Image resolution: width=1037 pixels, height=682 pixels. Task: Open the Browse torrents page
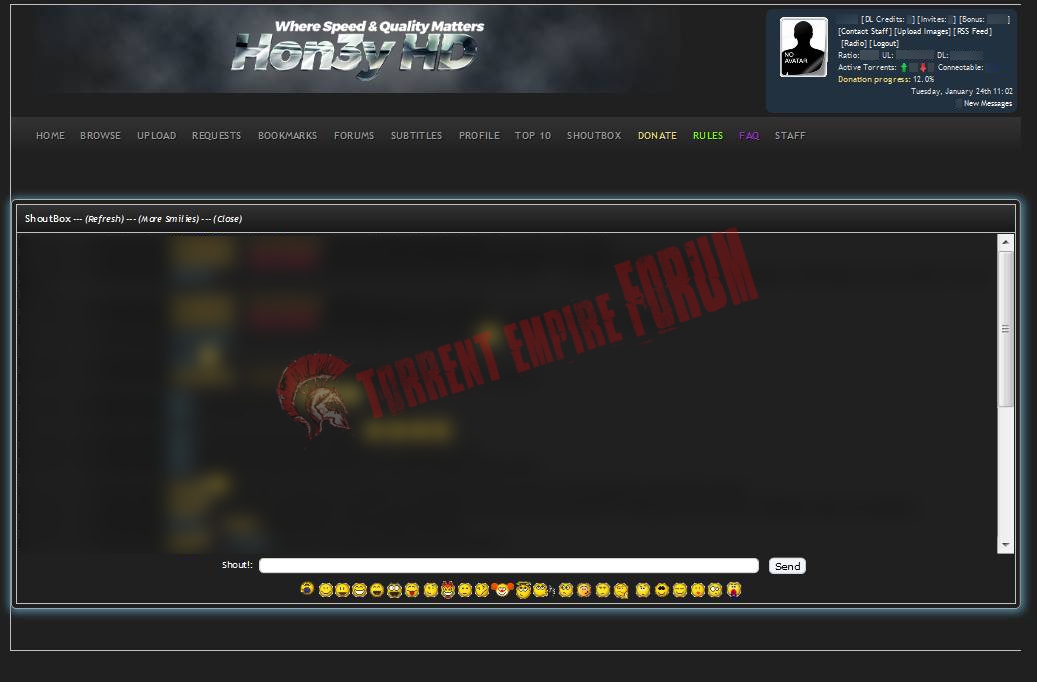(x=101, y=136)
